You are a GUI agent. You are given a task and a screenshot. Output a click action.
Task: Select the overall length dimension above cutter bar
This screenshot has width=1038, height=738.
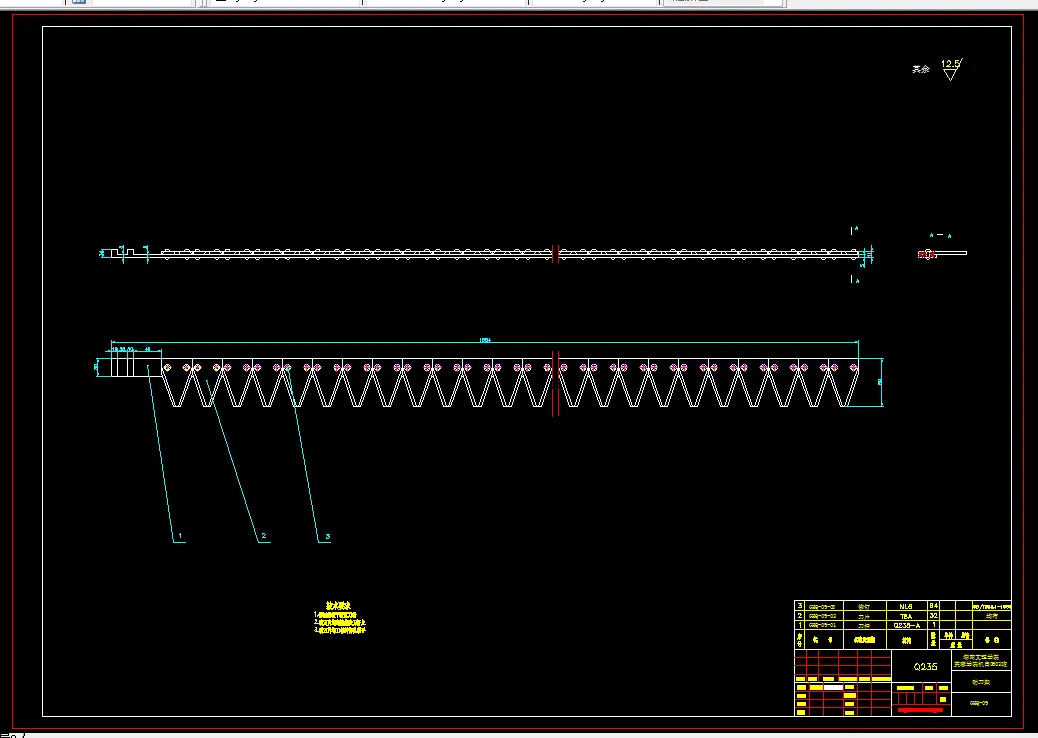point(485,340)
